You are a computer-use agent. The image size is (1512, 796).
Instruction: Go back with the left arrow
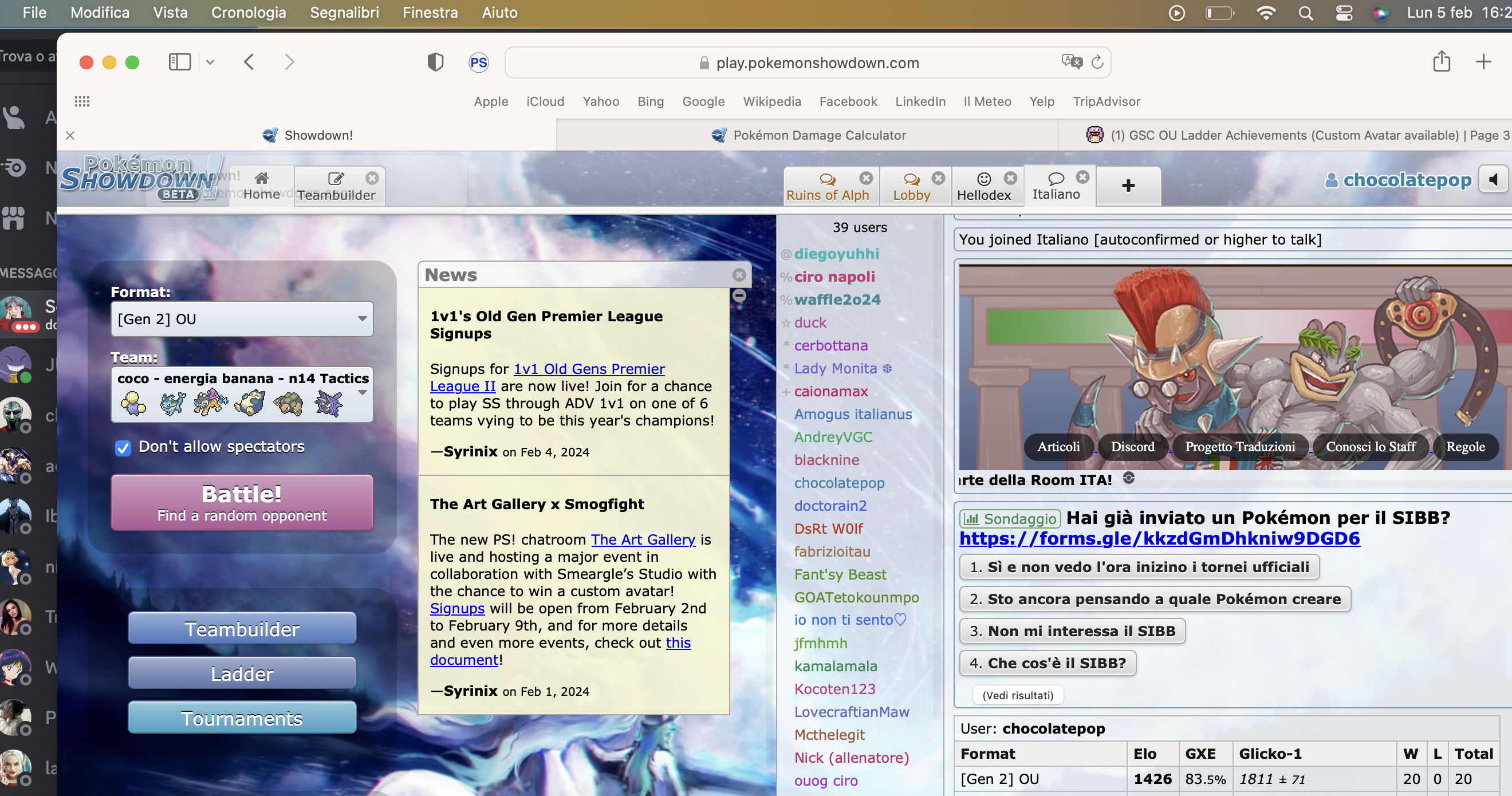click(249, 62)
